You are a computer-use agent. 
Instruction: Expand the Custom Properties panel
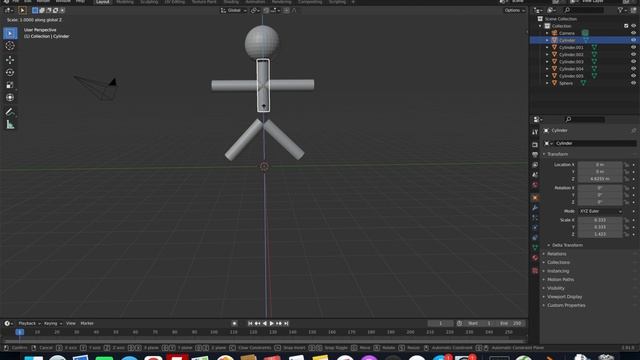tap(566, 305)
